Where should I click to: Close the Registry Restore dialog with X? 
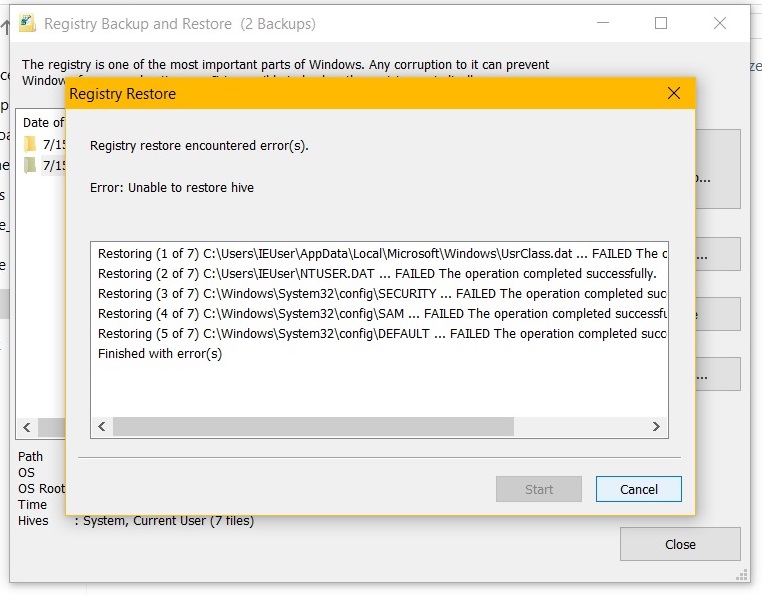point(673,94)
